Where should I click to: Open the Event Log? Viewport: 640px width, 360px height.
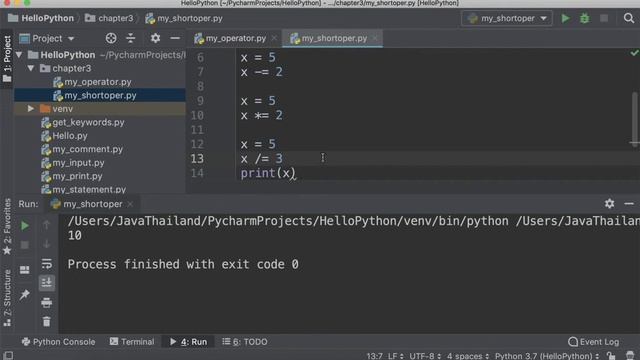pyautogui.click(x=593, y=342)
